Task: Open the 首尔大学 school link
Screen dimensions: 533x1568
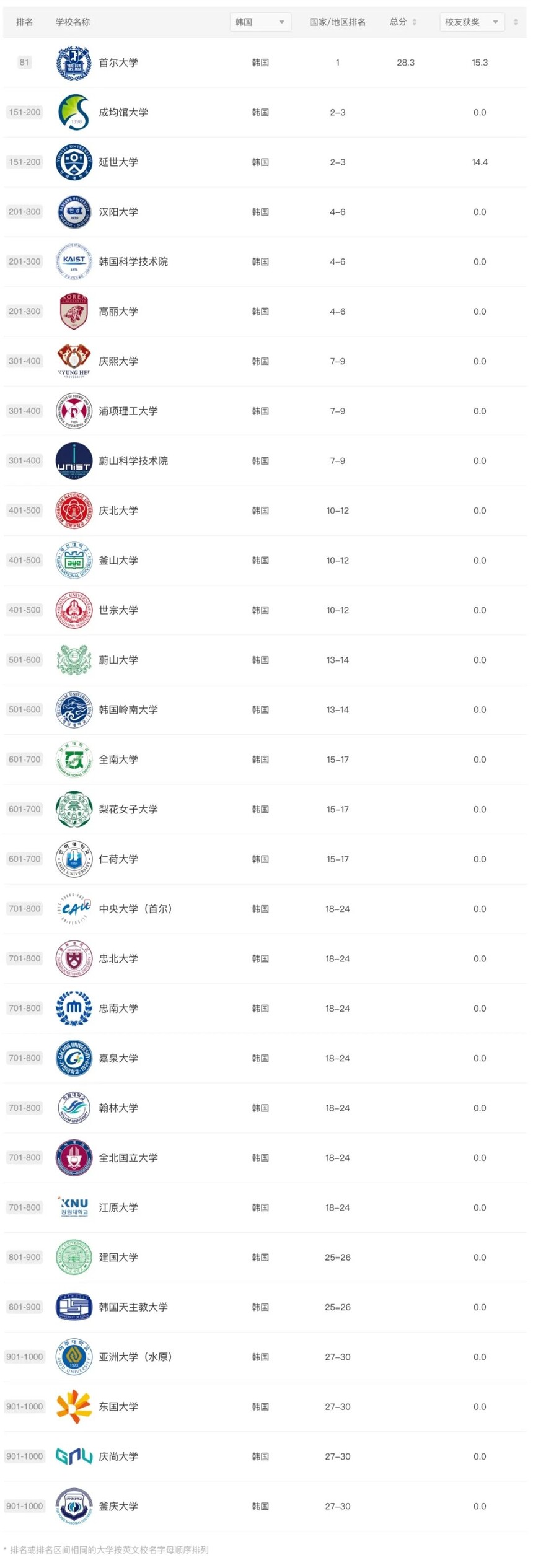Action: pos(118,63)
